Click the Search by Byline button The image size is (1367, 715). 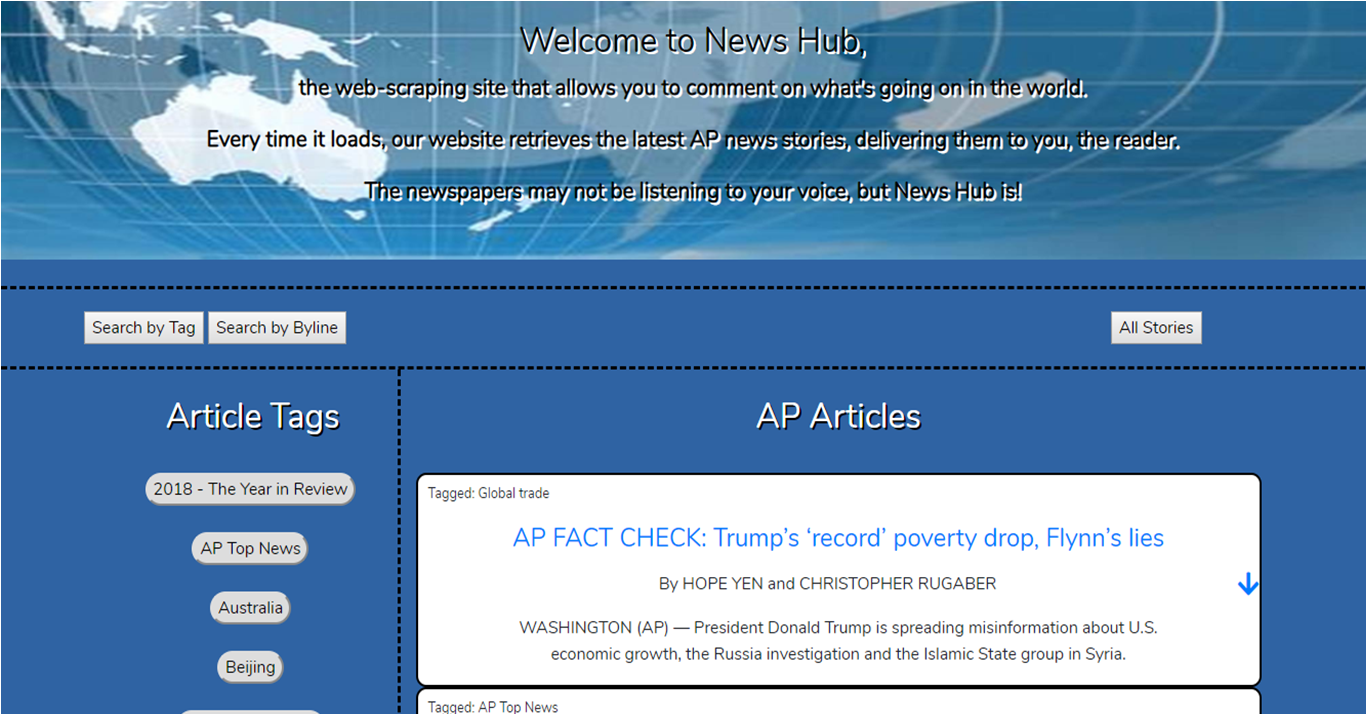(x=277, y=328)
